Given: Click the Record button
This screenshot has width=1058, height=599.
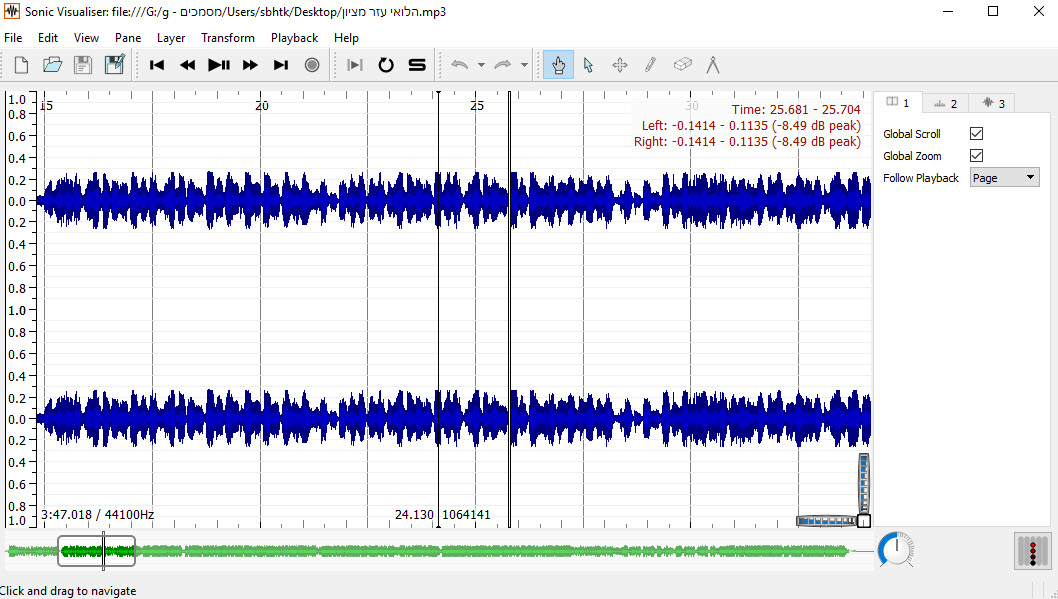Looking at the screenshot, I should [312, 65].
